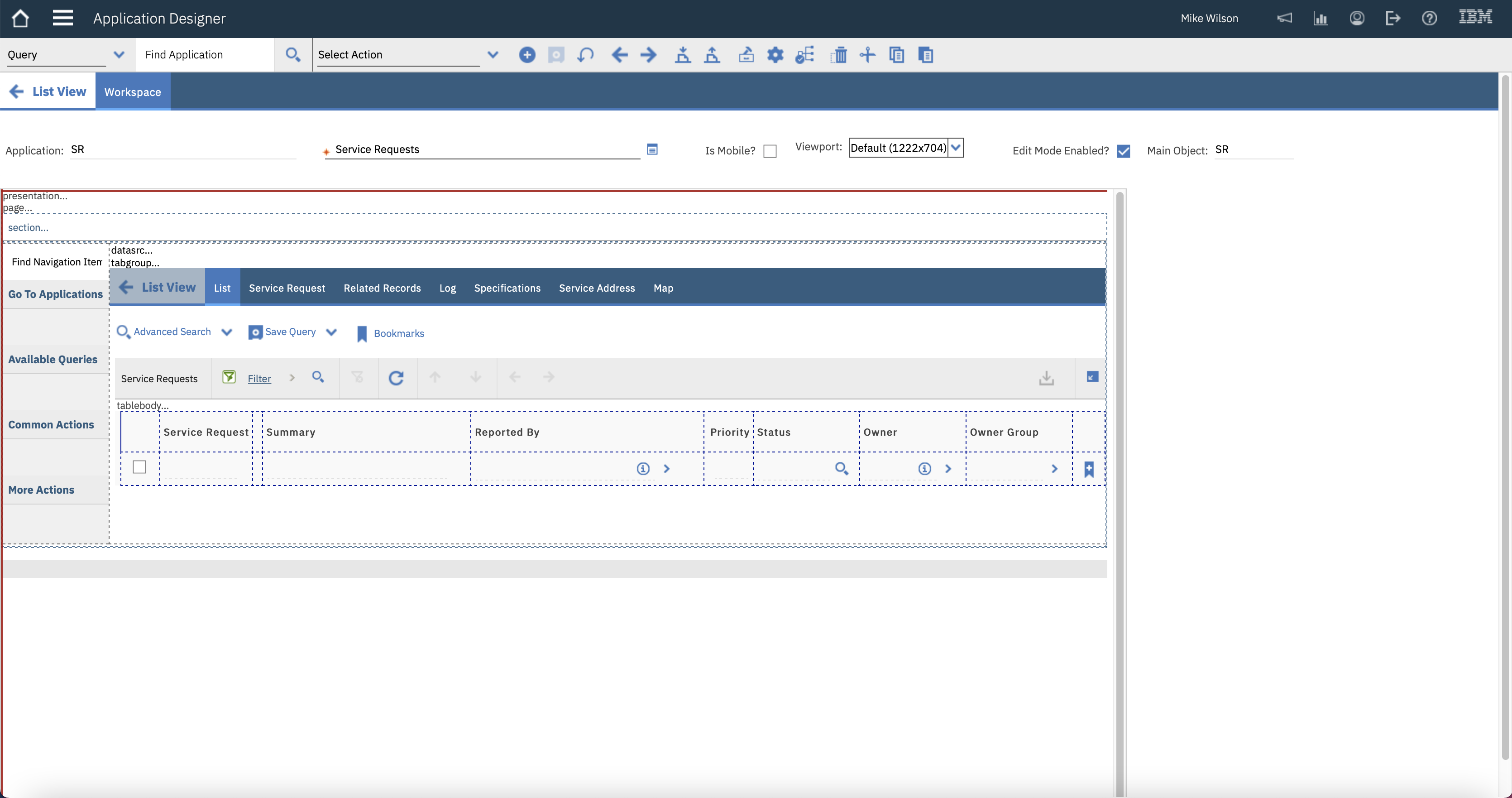Image resolution: width=1512 pixels, height=798 pixels.
Task: Click the trash can delete control icon
Action: [x=838, y=55]
